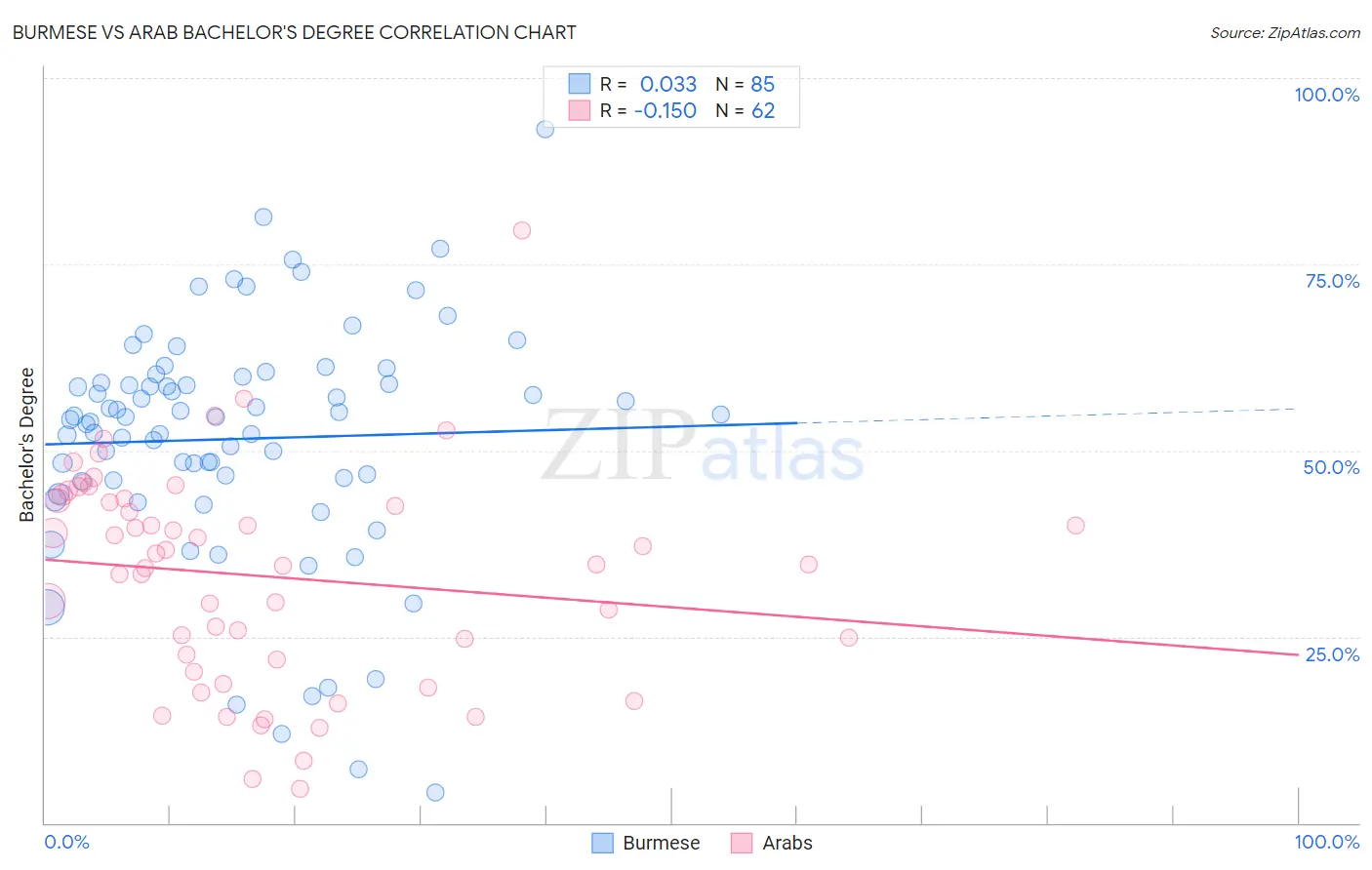Click the highest pink data point near 80%
The image size is (1372, 870).
pos(522,230)
